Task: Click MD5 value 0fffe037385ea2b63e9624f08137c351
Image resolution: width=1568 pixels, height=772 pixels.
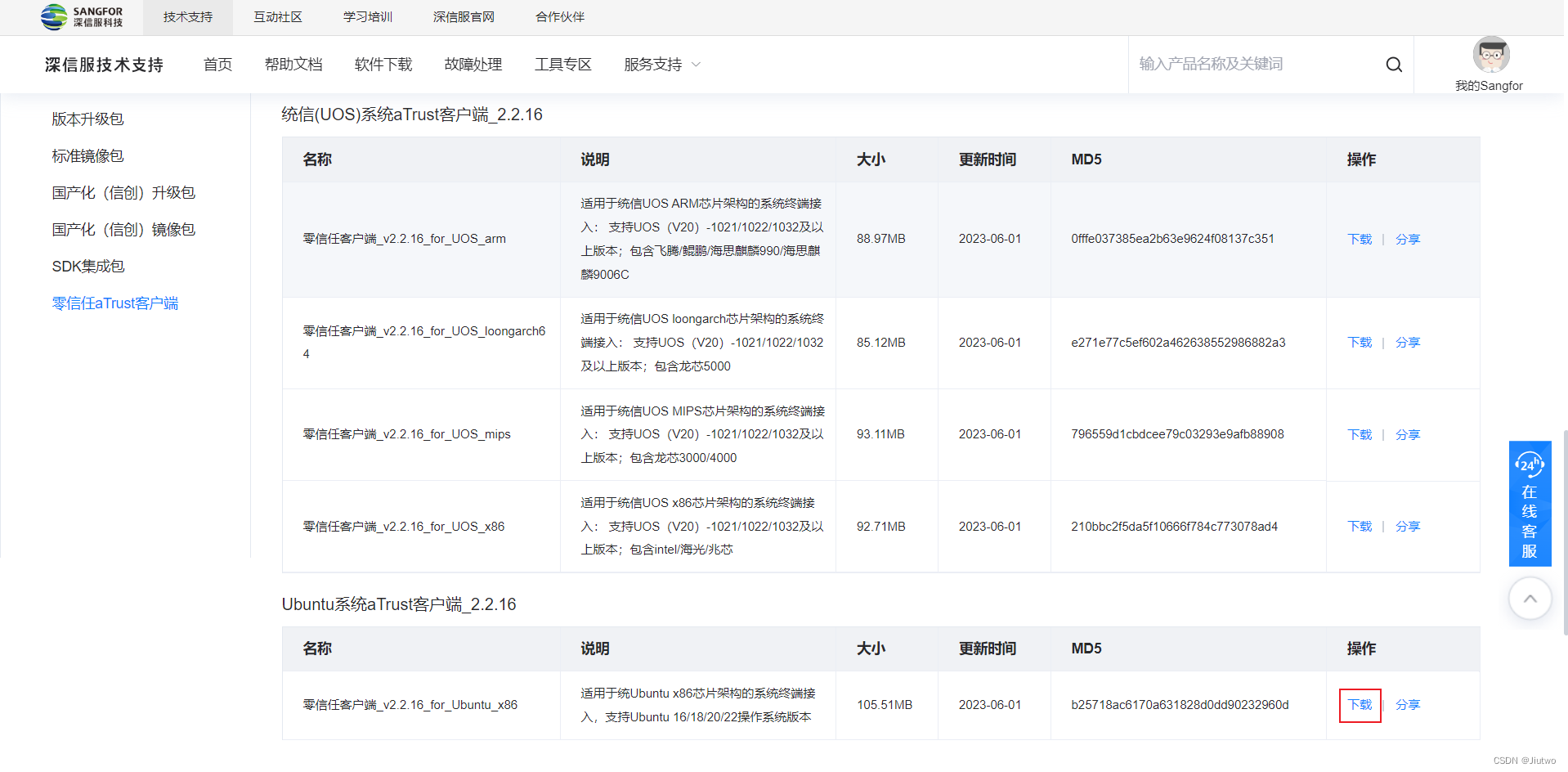Action: (x=1172, y=239)
